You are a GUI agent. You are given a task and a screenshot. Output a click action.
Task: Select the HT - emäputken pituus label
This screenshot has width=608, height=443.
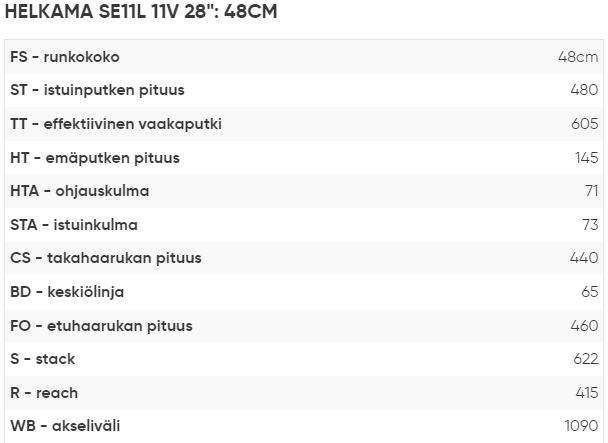pos(95,158)
